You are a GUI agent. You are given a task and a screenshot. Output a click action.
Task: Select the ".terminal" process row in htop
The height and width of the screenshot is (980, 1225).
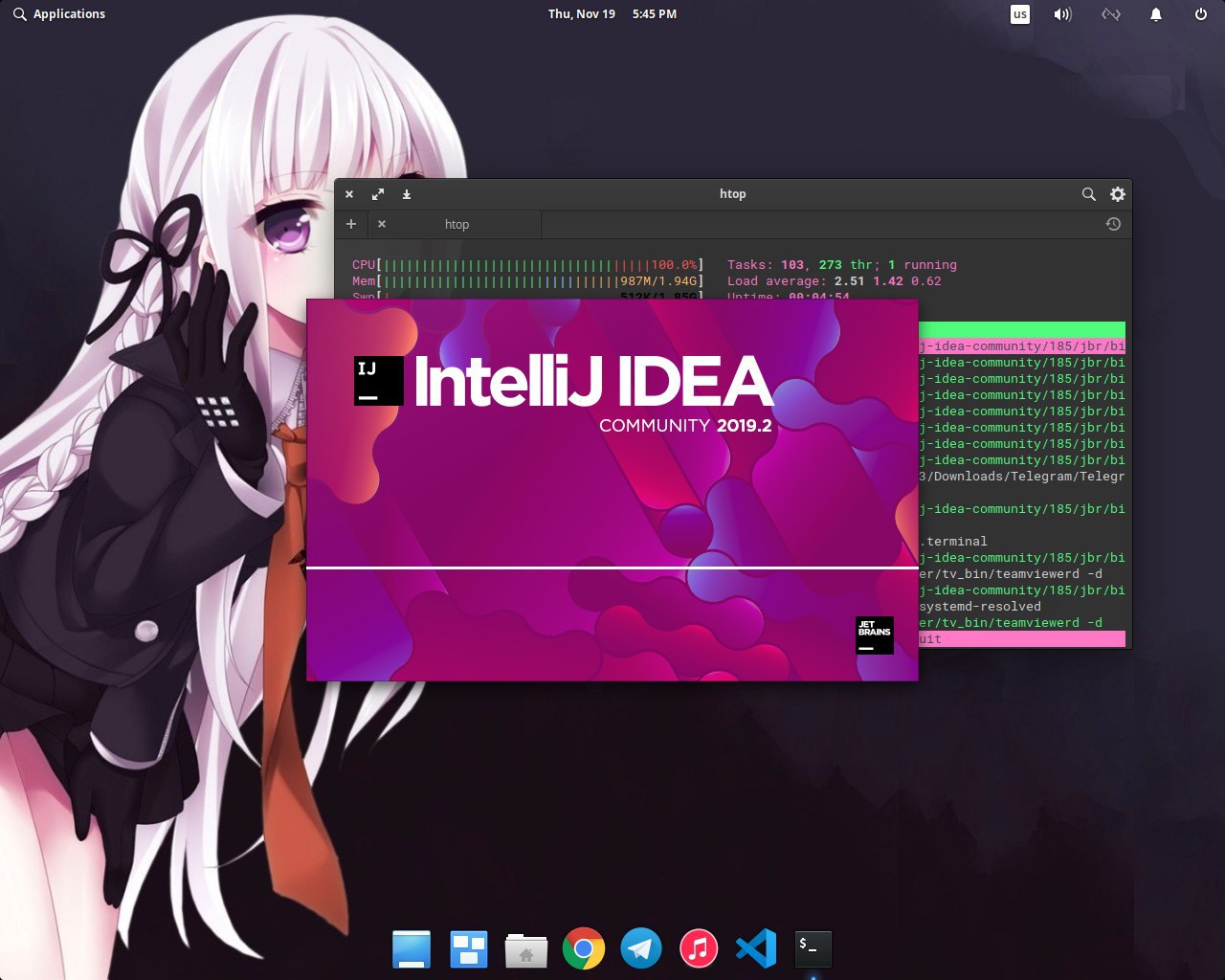pyautogui.click(x=1022, y=542)
